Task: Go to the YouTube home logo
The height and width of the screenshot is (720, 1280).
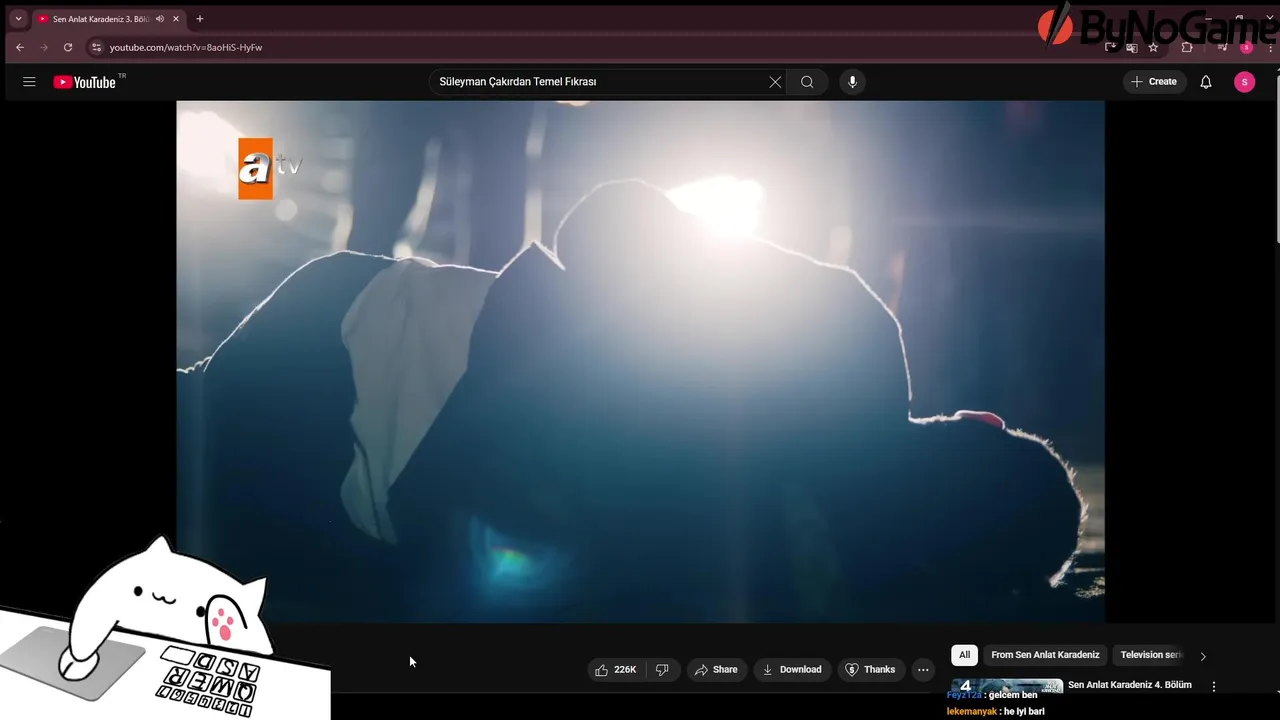Action: 85,82
